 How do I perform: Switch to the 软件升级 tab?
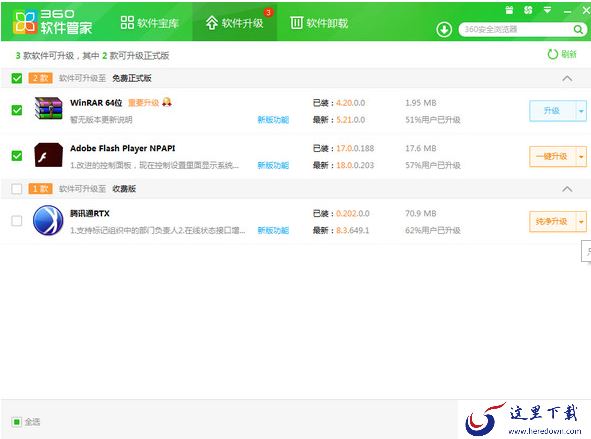pyautogui.click(x=234, y=23)
